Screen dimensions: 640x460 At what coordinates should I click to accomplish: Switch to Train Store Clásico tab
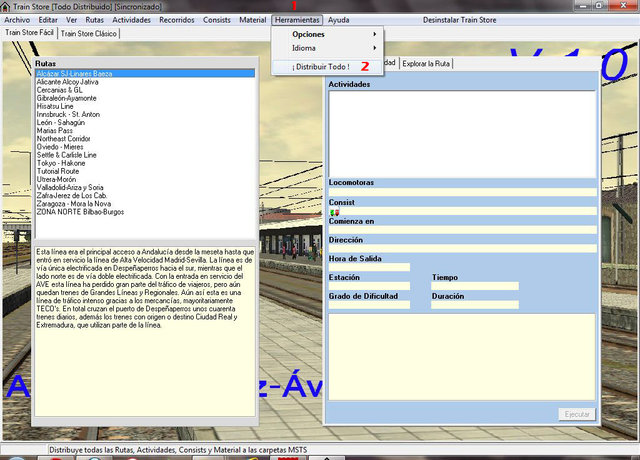91,33
